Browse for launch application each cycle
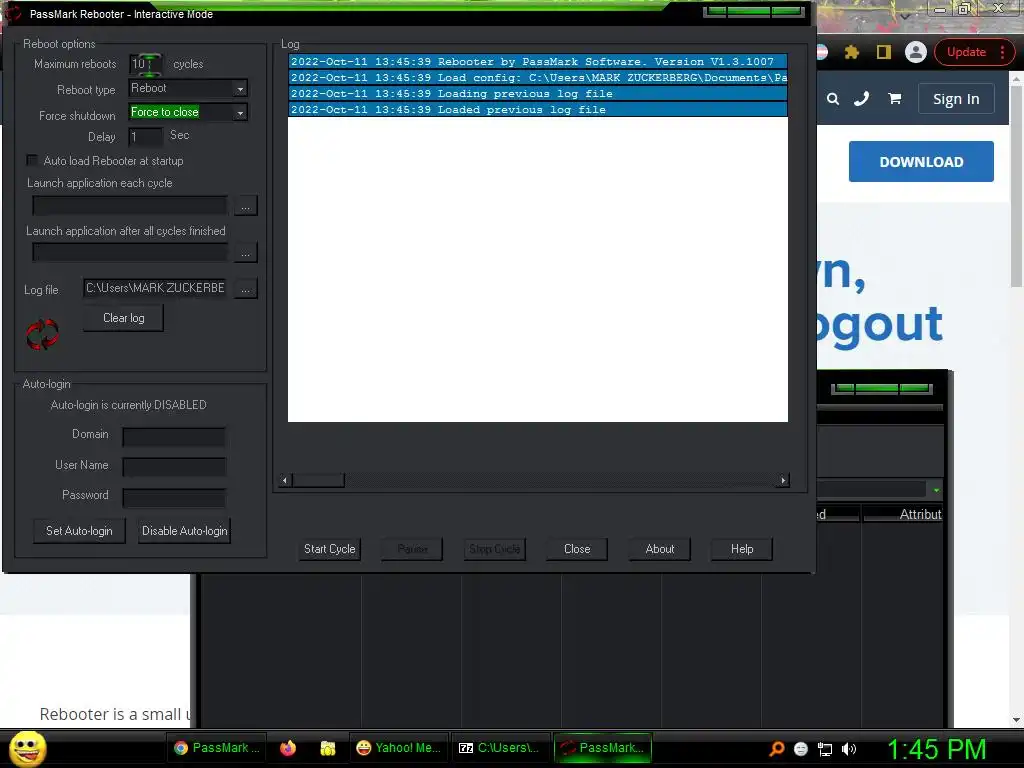This screenshot has height=768, width=1024. (246, 206)
